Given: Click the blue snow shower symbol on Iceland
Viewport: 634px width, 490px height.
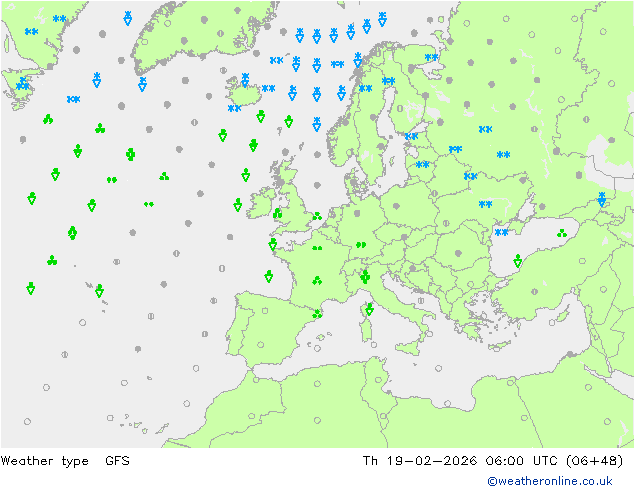Looking at the screenshot, I should click(x=245, y=80).
